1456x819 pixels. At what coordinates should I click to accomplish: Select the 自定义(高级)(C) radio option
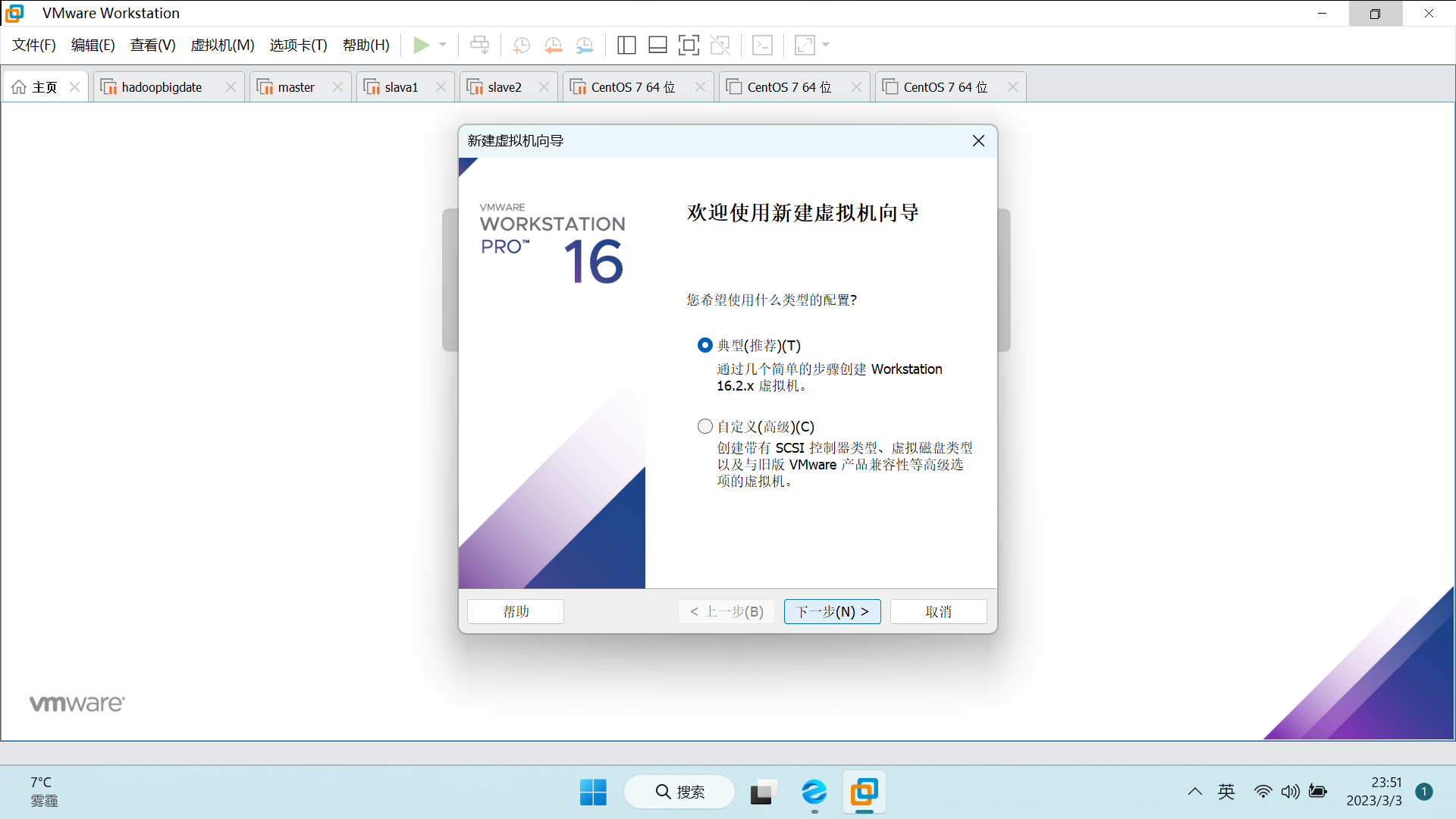(x=705, y=427)
